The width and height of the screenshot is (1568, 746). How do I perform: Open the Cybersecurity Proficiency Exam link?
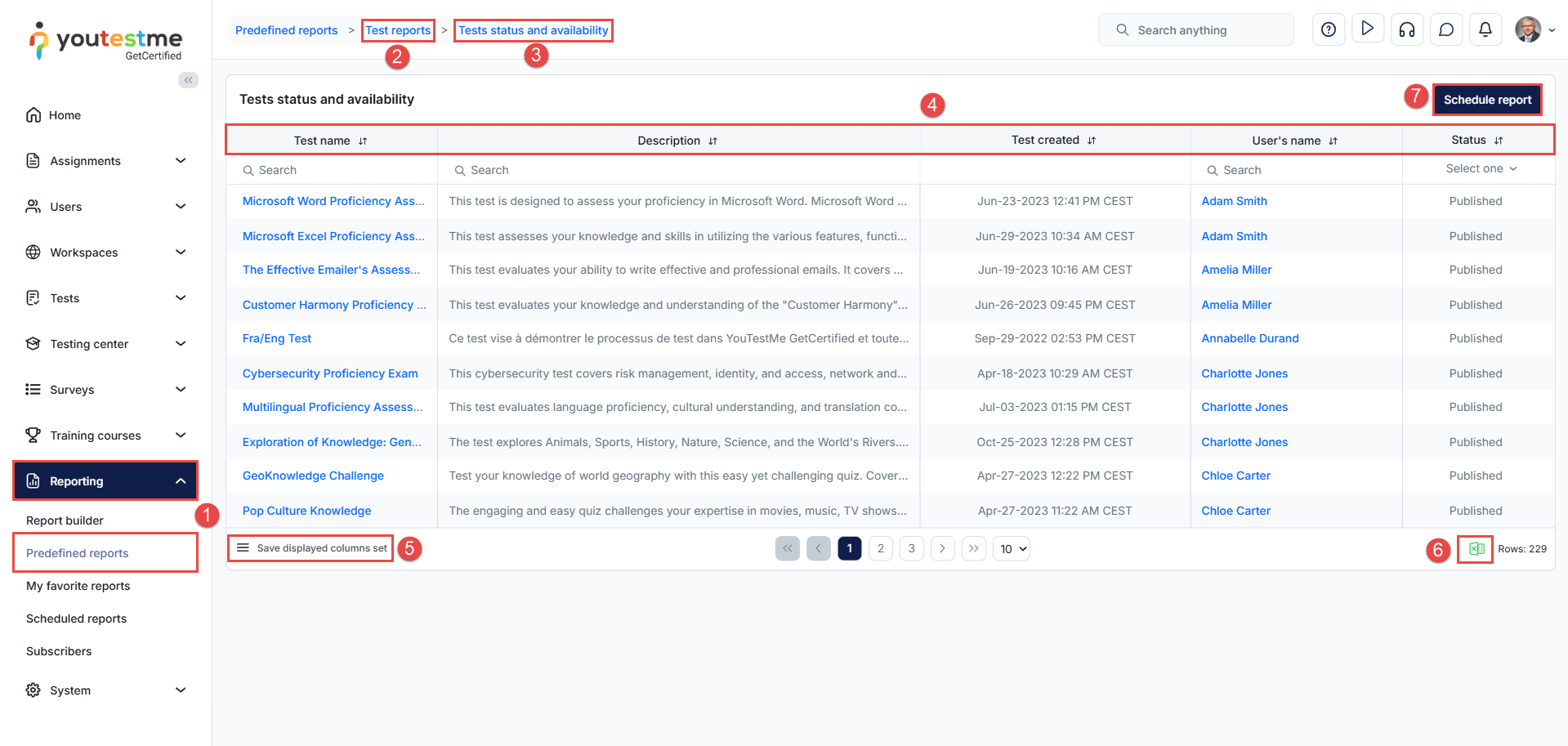[x=330, y=373]
